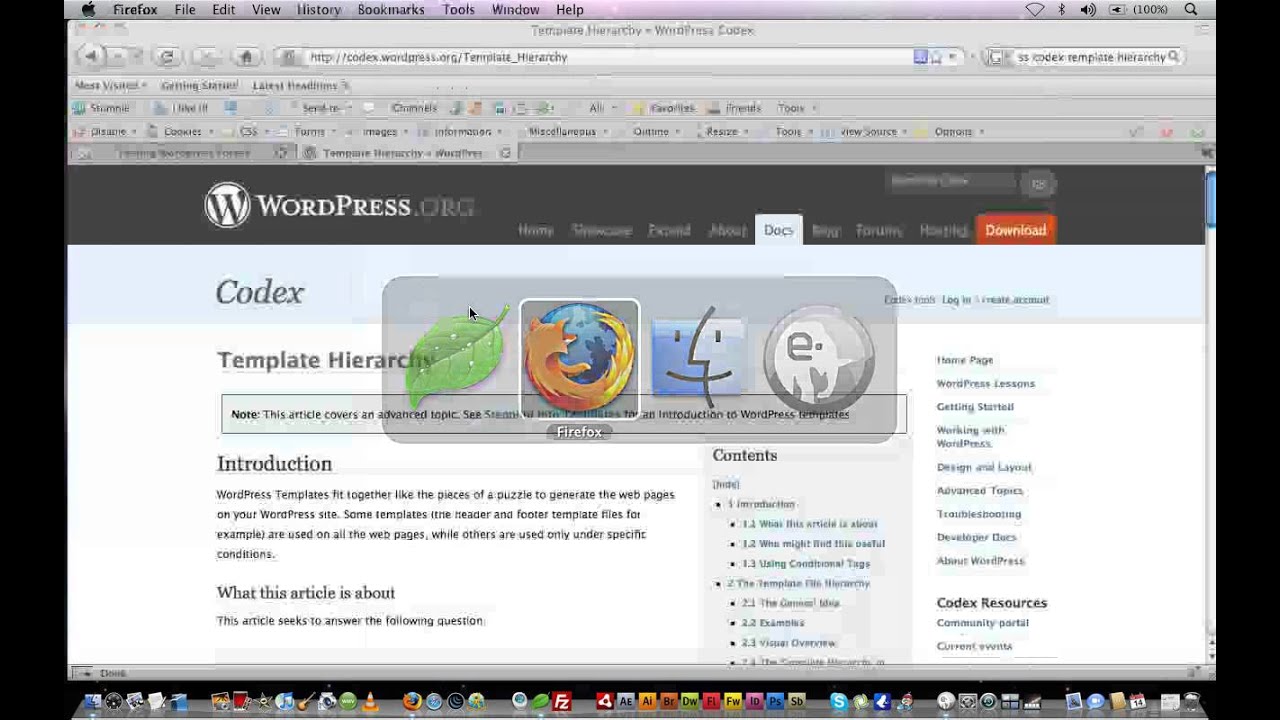
Task: Open Illustrator (Ai) in the Dock
Action: (647, 702)
